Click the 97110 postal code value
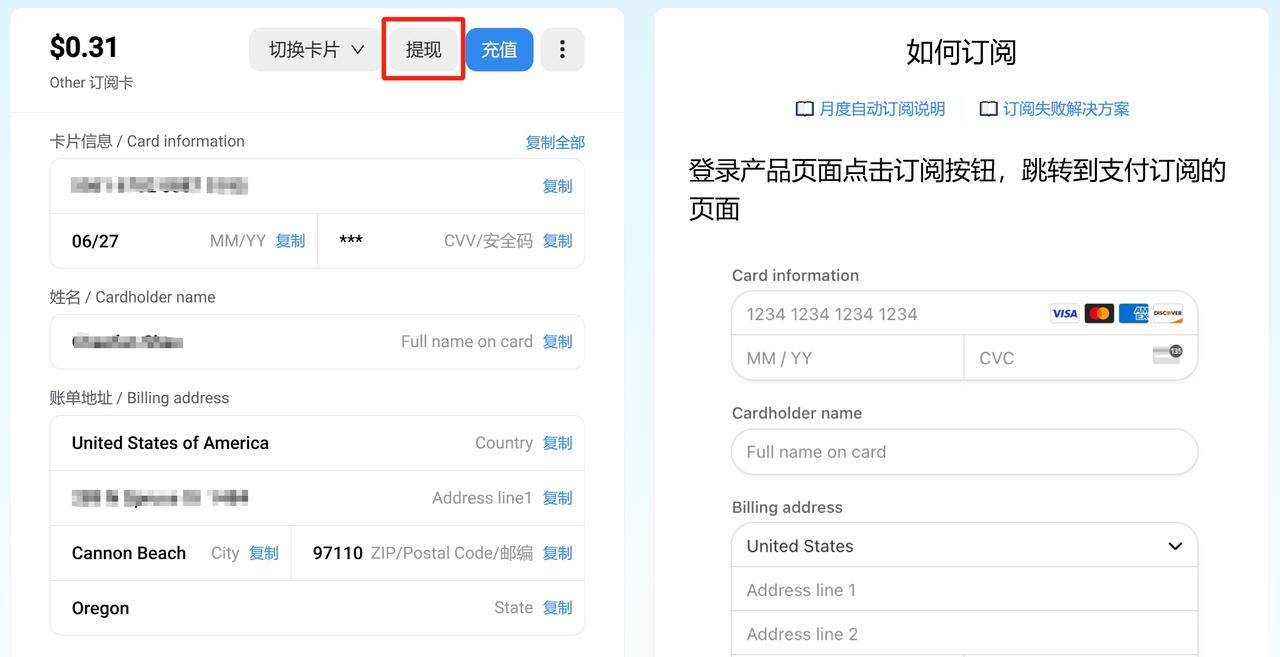Image resolution: width=1280 pixels, height=657 pixels. point(338,553)
